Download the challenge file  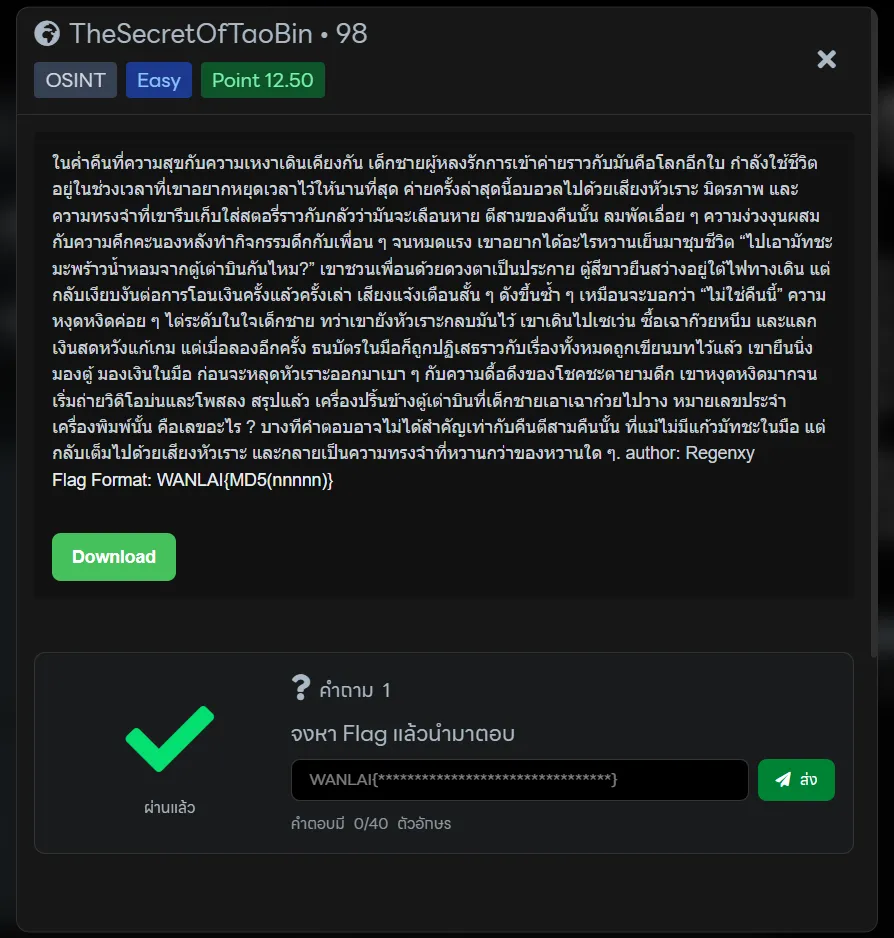(114, 557)
